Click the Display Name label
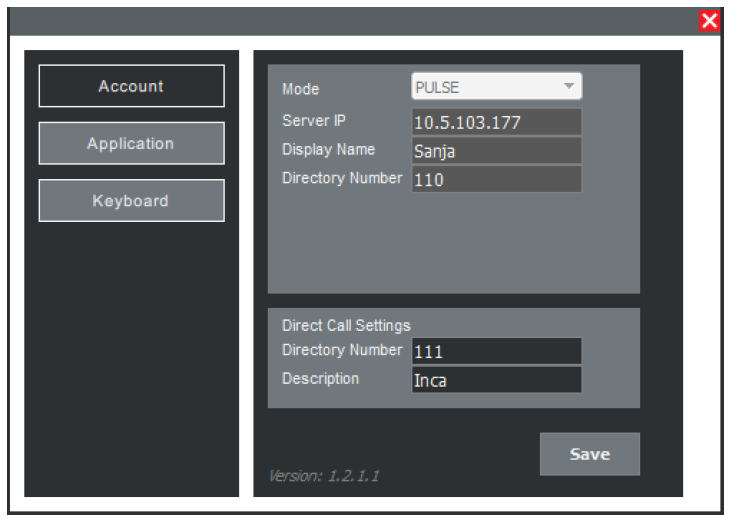 click(329, 149)
